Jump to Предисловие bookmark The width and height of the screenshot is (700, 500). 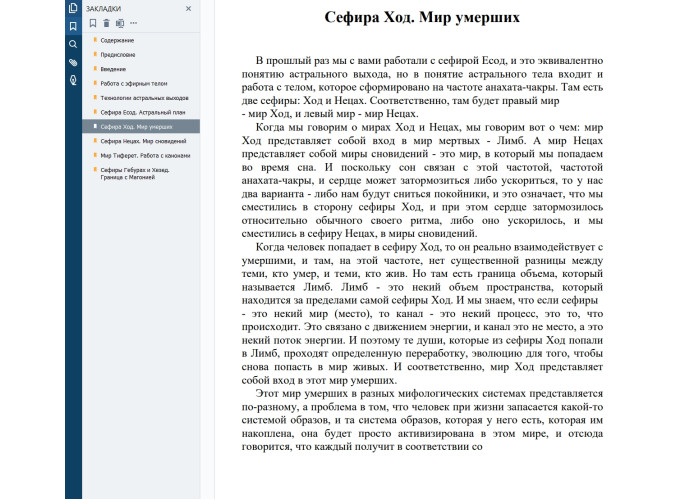click(119, 55)
